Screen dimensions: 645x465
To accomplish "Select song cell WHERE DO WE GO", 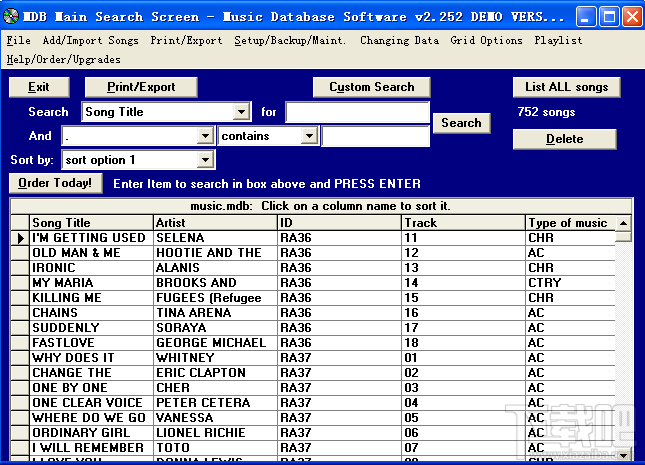I will [x=91, y=418].
